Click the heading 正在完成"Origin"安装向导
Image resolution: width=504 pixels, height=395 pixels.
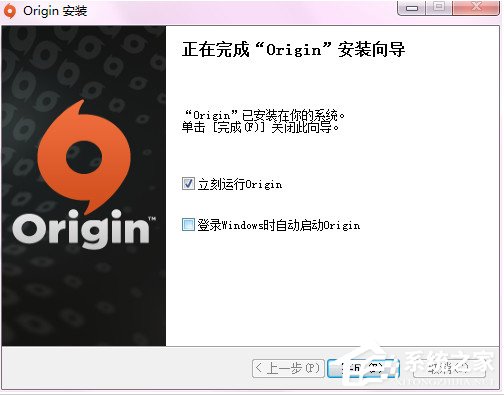[x=293, y=50]
